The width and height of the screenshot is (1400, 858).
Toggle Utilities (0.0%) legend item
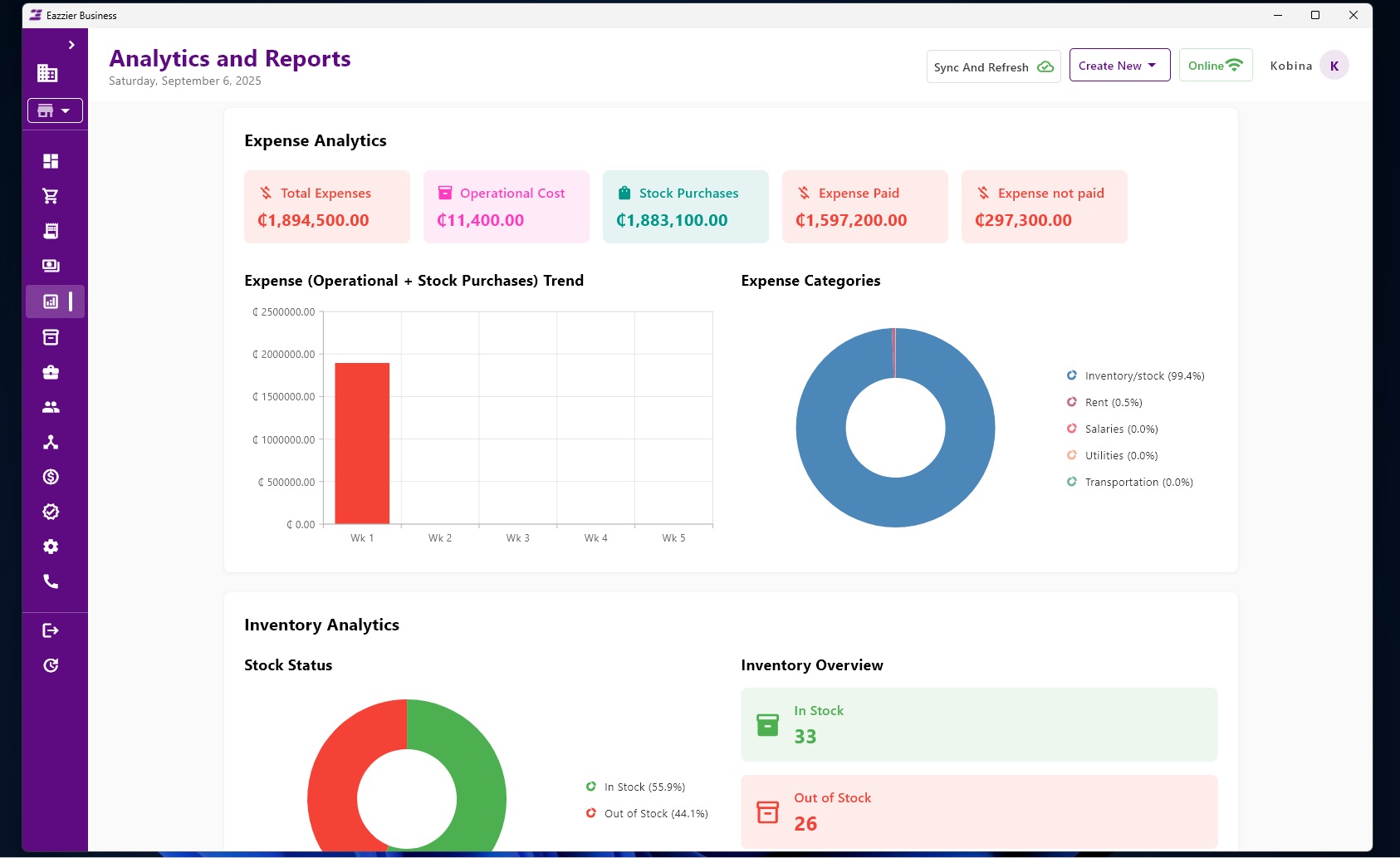(x=1112, y=456)
